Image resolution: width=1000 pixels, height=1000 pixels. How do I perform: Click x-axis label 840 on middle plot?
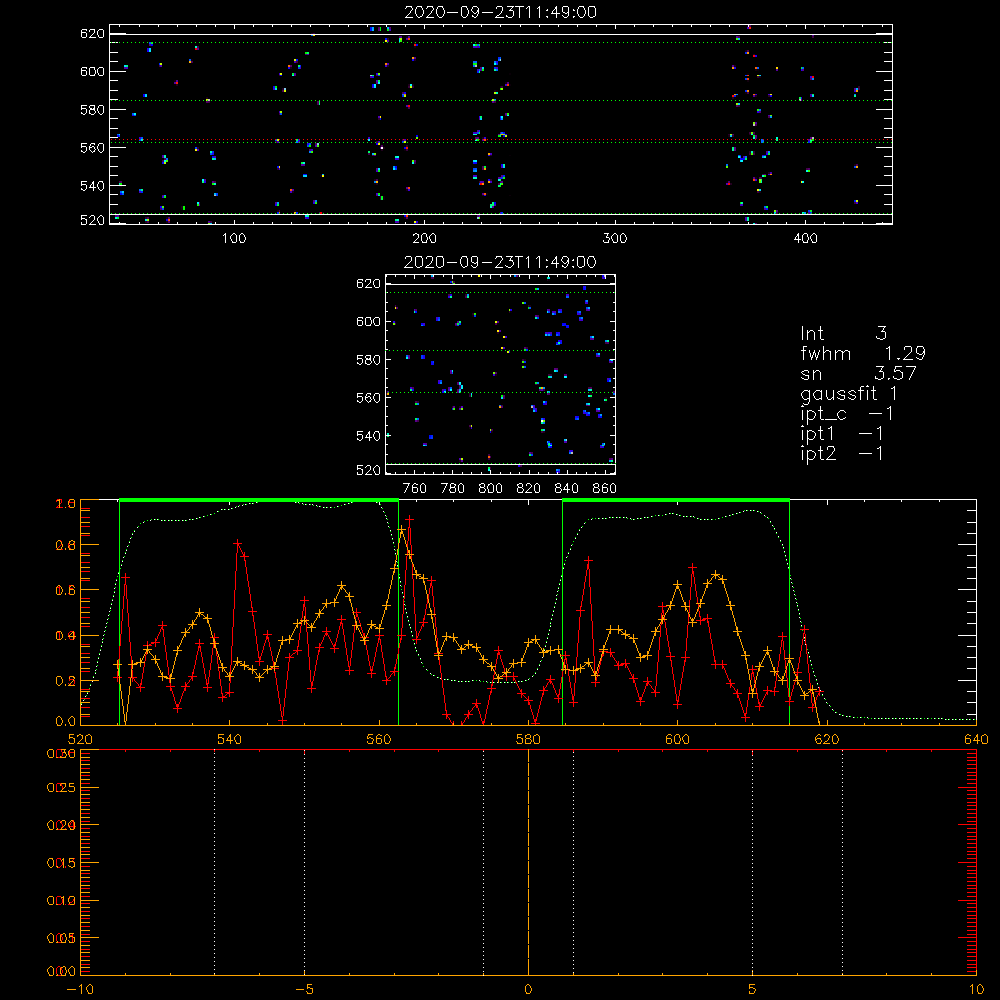[x=566, y=489]
